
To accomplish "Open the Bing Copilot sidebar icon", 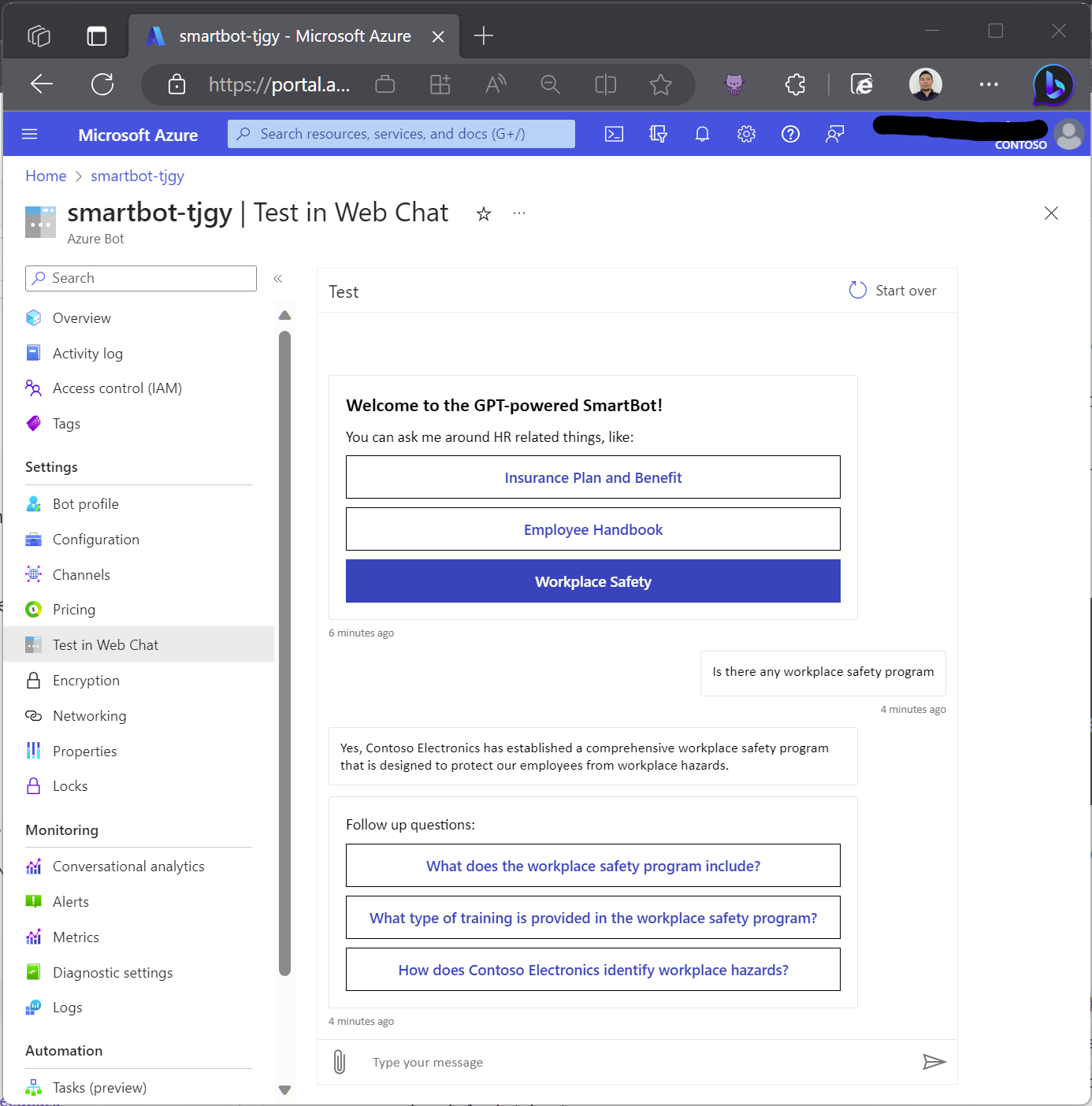I will click(1054, 85).
